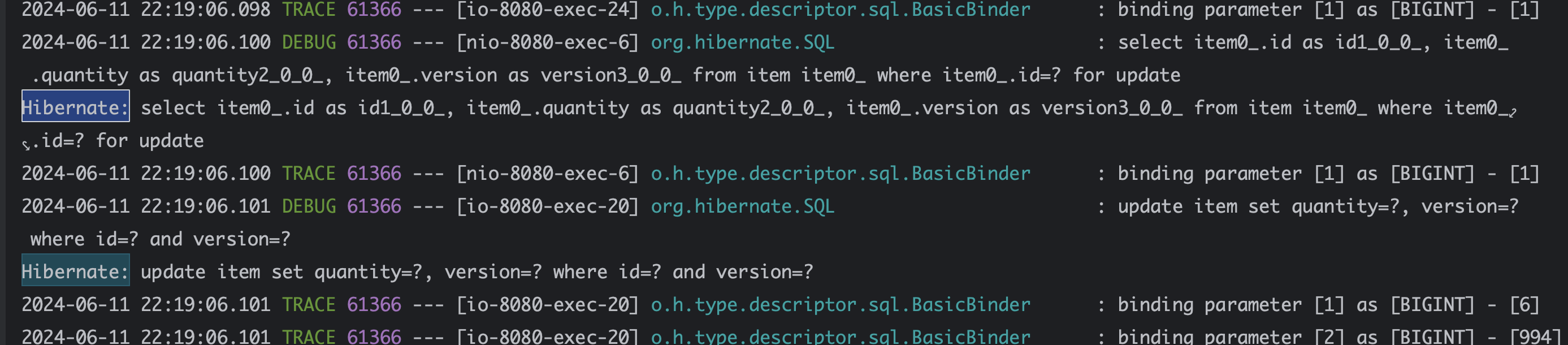Click the soft-wrap arrow ending the Hibernate select line
Image resolution: width=1568 pixels, height=345 pixels.
1513,112
